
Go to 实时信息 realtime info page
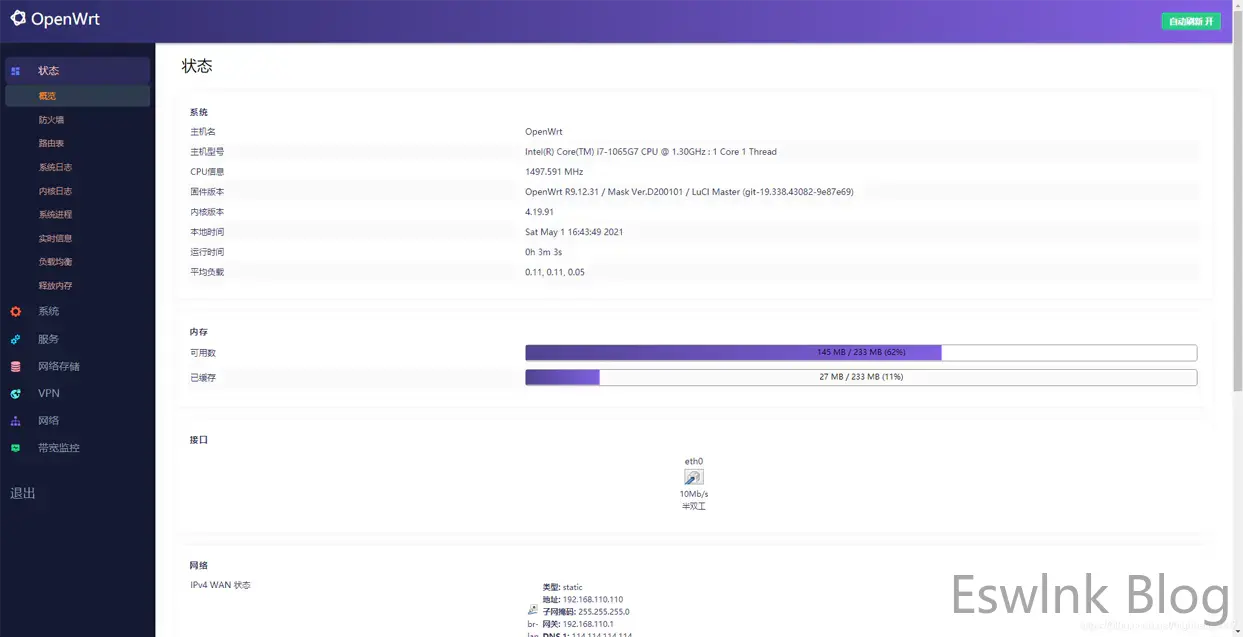click(x=56, y=239)
